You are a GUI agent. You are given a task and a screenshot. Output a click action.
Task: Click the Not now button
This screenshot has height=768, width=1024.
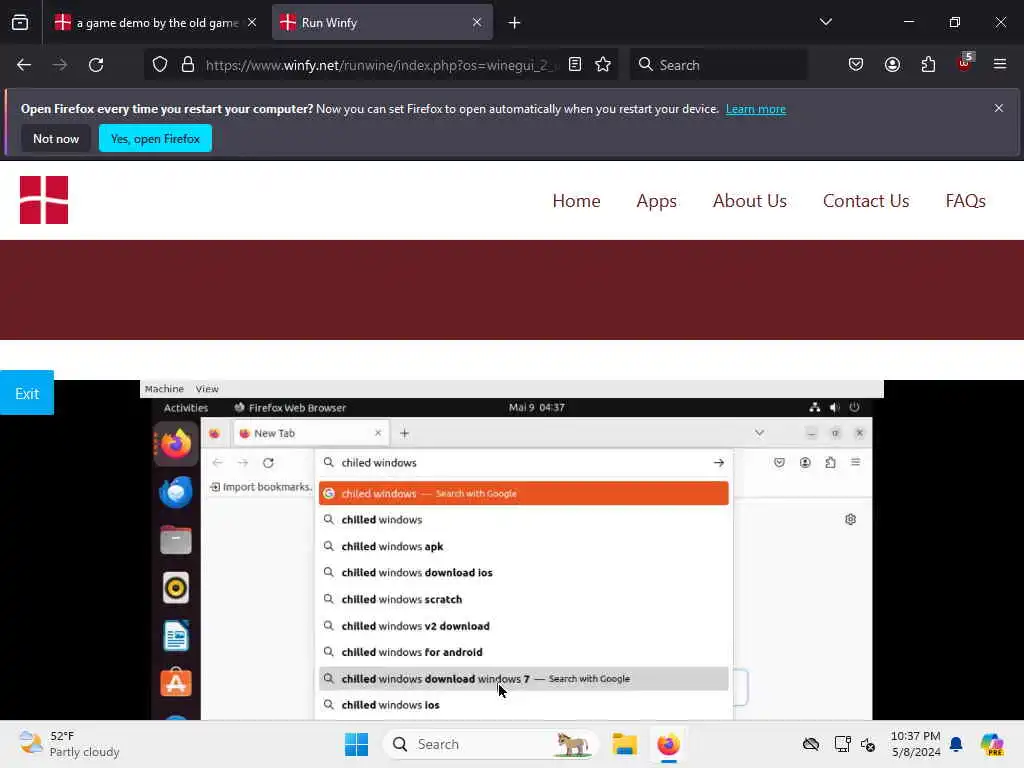click(56, 138)
